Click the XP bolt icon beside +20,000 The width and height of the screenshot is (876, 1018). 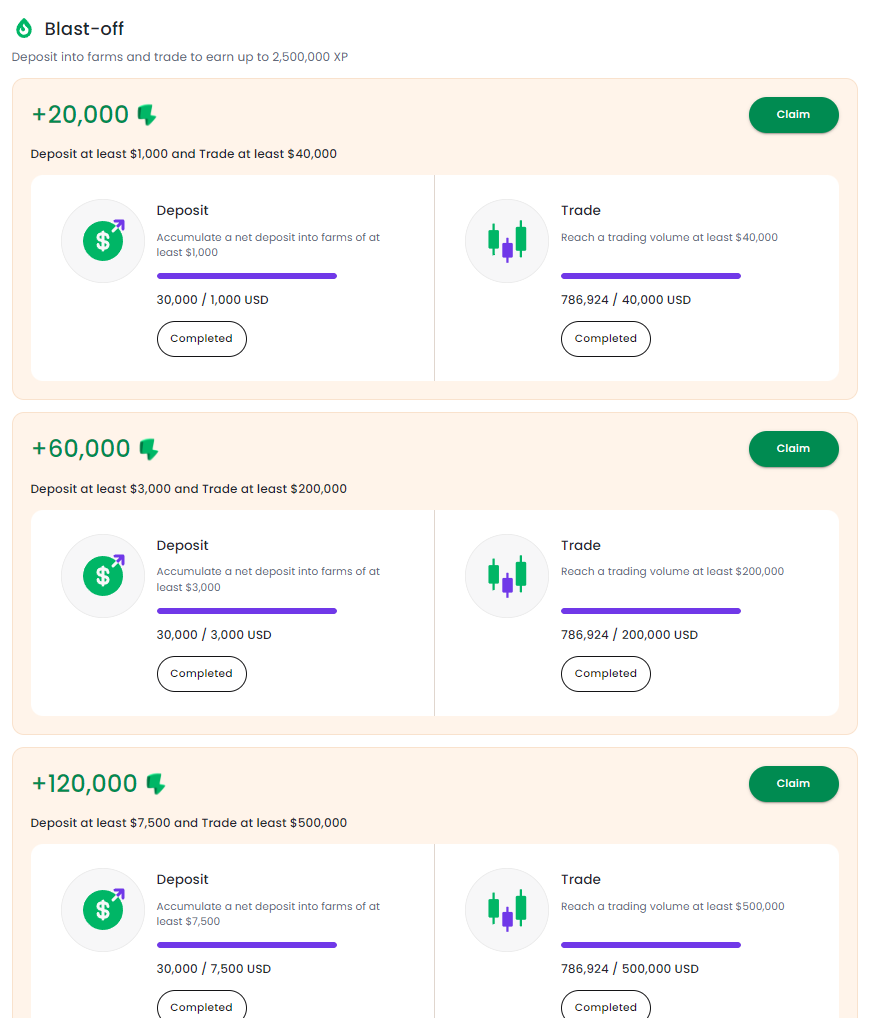pyautogui.click(x=147, y=115)
